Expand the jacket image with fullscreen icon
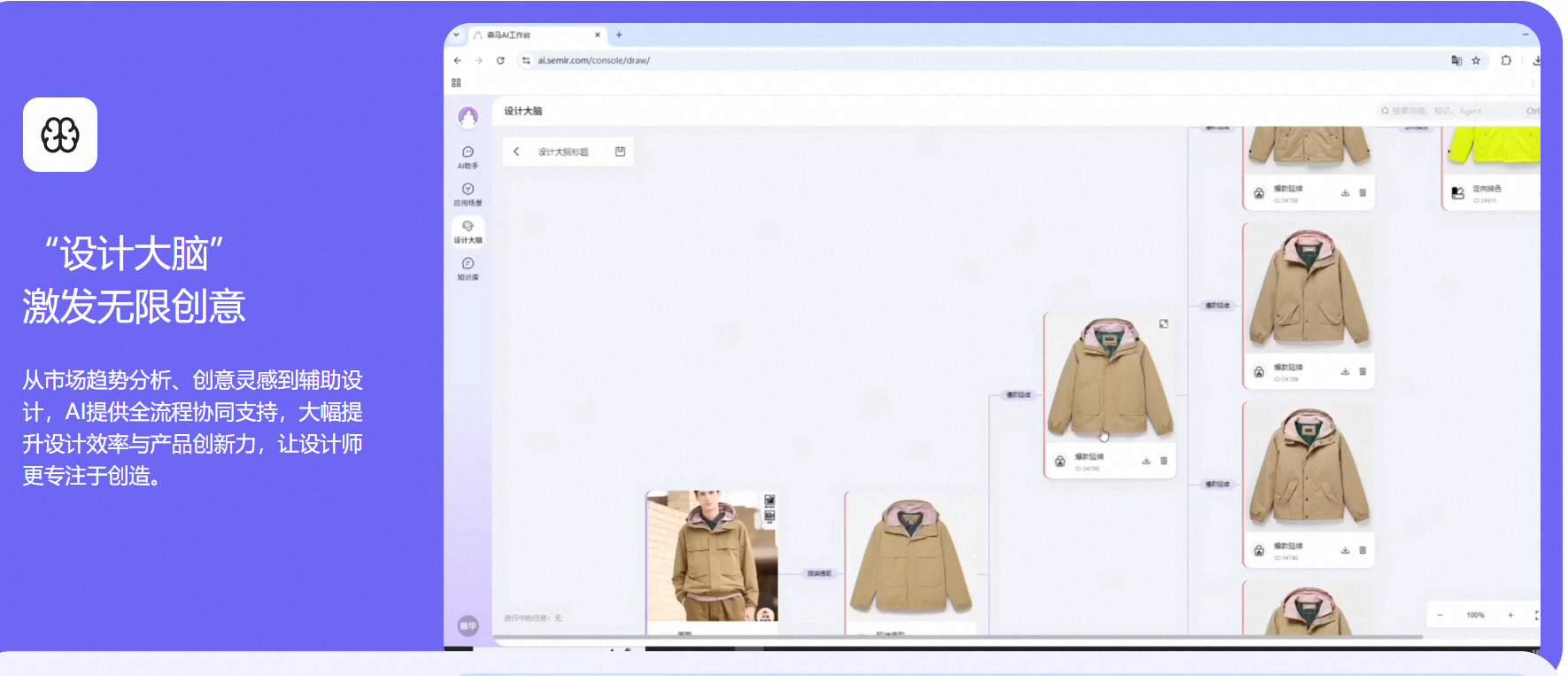This screenshot has height=676, width=1568. (1163, 324)
